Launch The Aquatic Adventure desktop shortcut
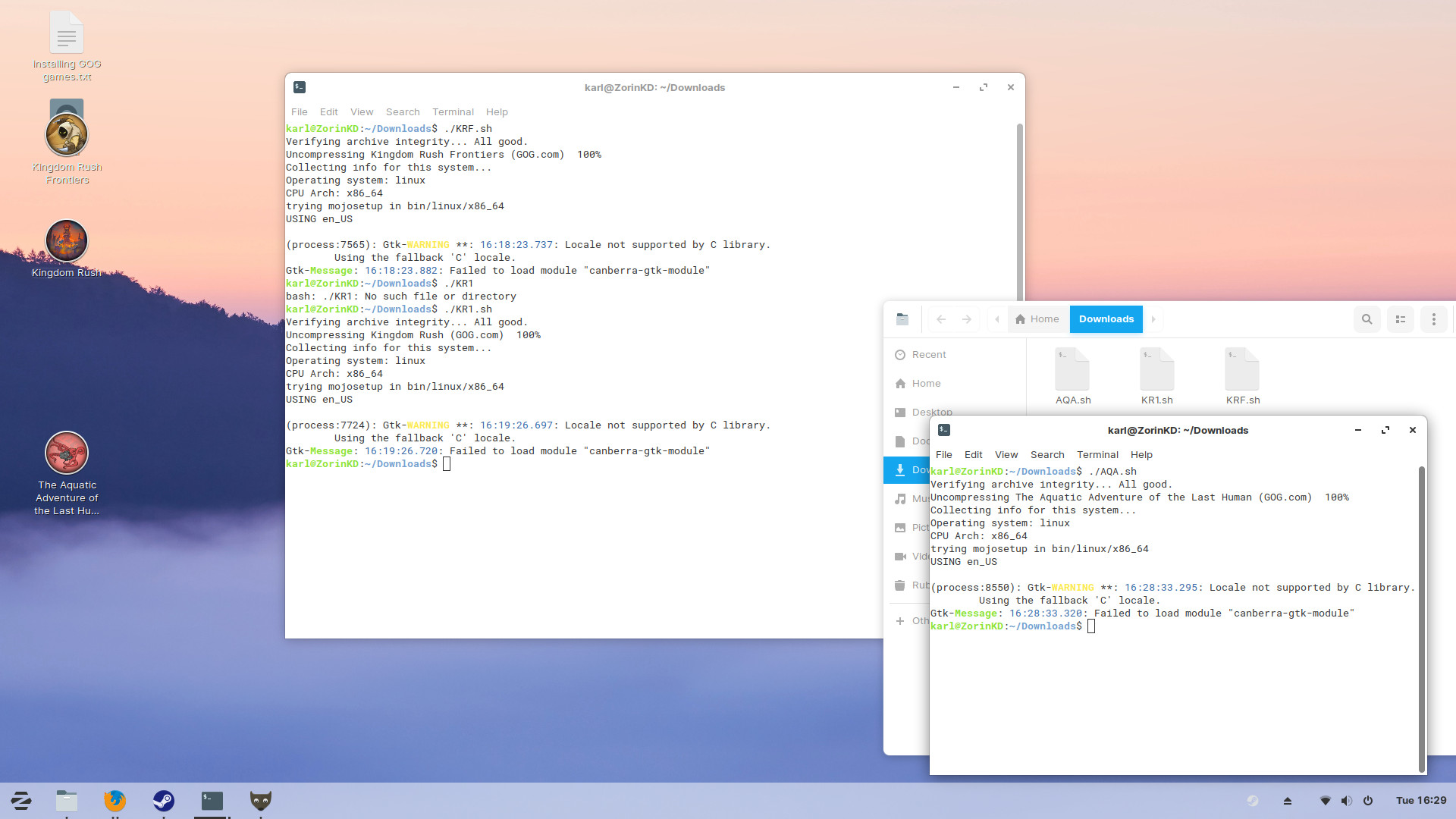This screenshot has height=819, width=1456. pyautogui.click(x=67, y=474)
